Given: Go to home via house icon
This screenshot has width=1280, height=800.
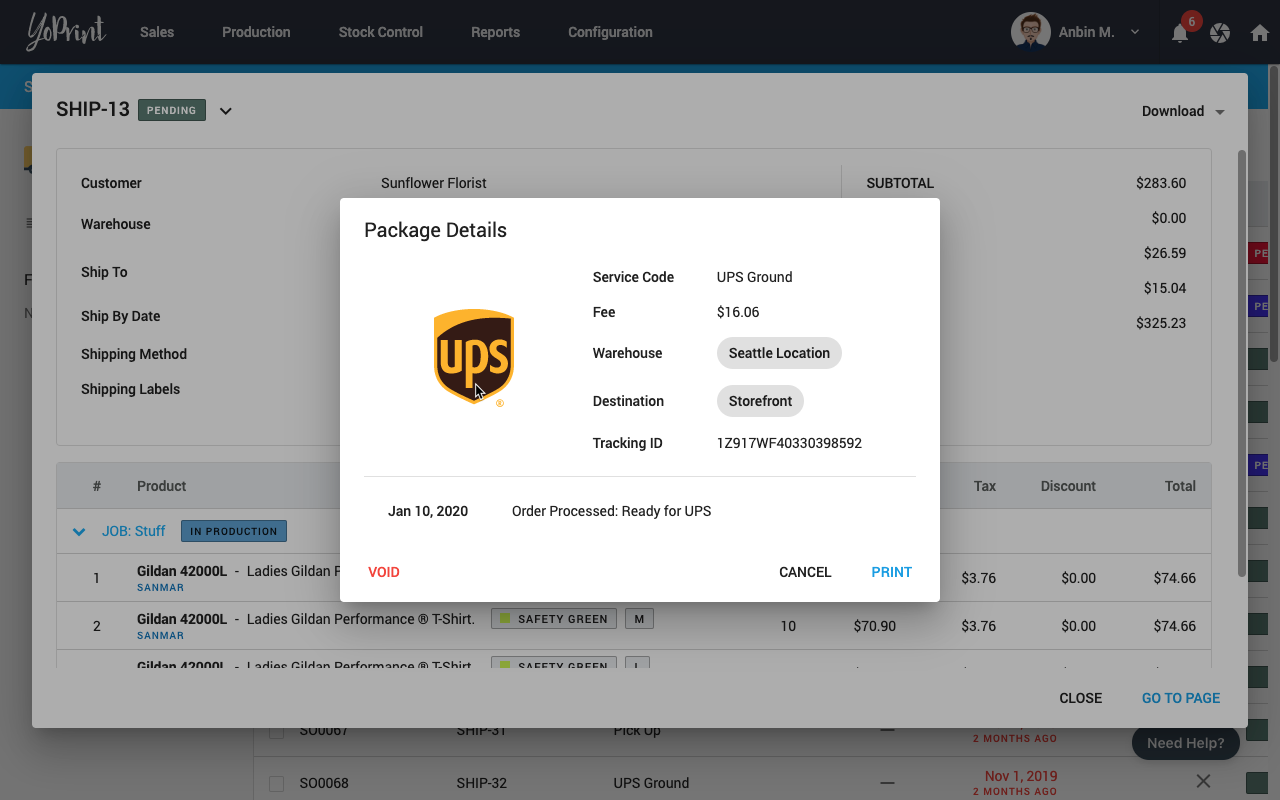Looking at the screenshot, I should 1260,33.
